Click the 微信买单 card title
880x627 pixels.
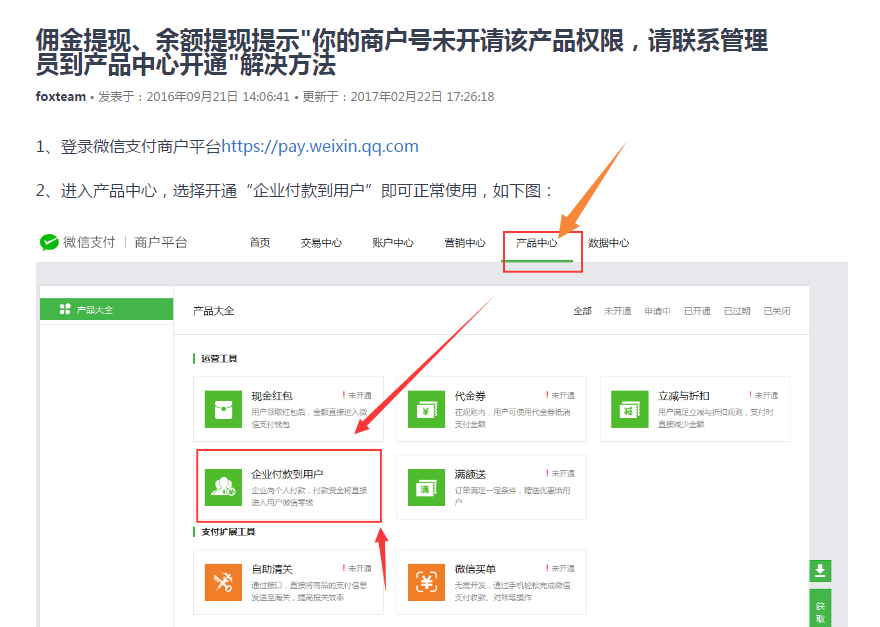tap(475, 569)
